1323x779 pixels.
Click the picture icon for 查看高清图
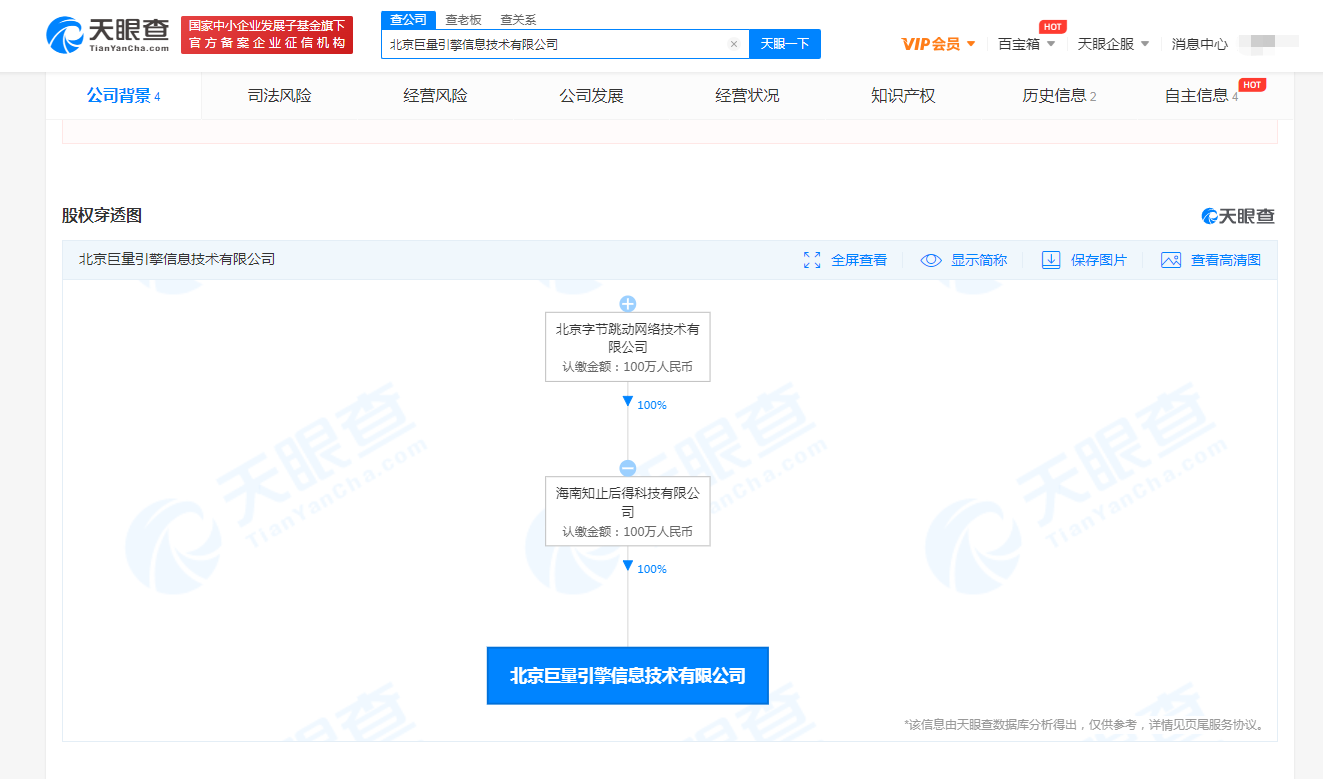click(x=1171, y=260)
